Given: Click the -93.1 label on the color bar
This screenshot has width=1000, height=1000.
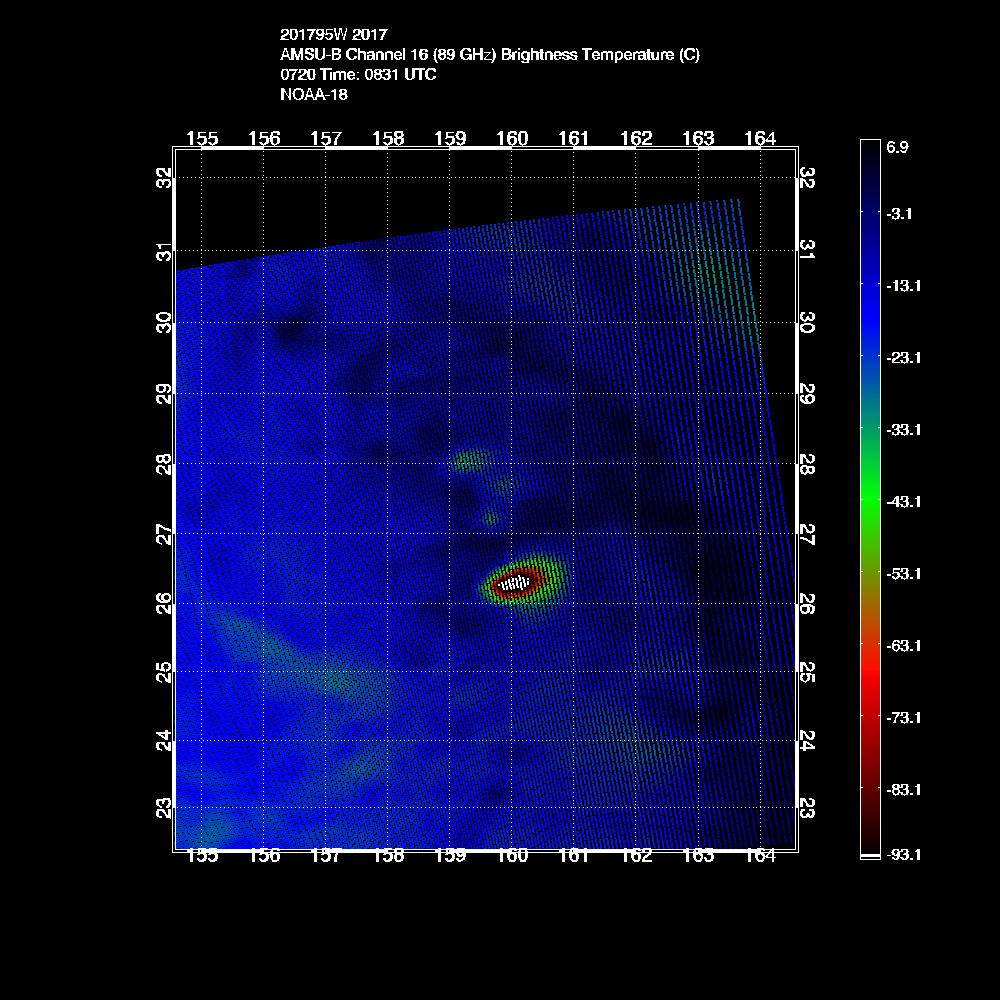Looking at the screenshot, I should (x=902, y=855).
